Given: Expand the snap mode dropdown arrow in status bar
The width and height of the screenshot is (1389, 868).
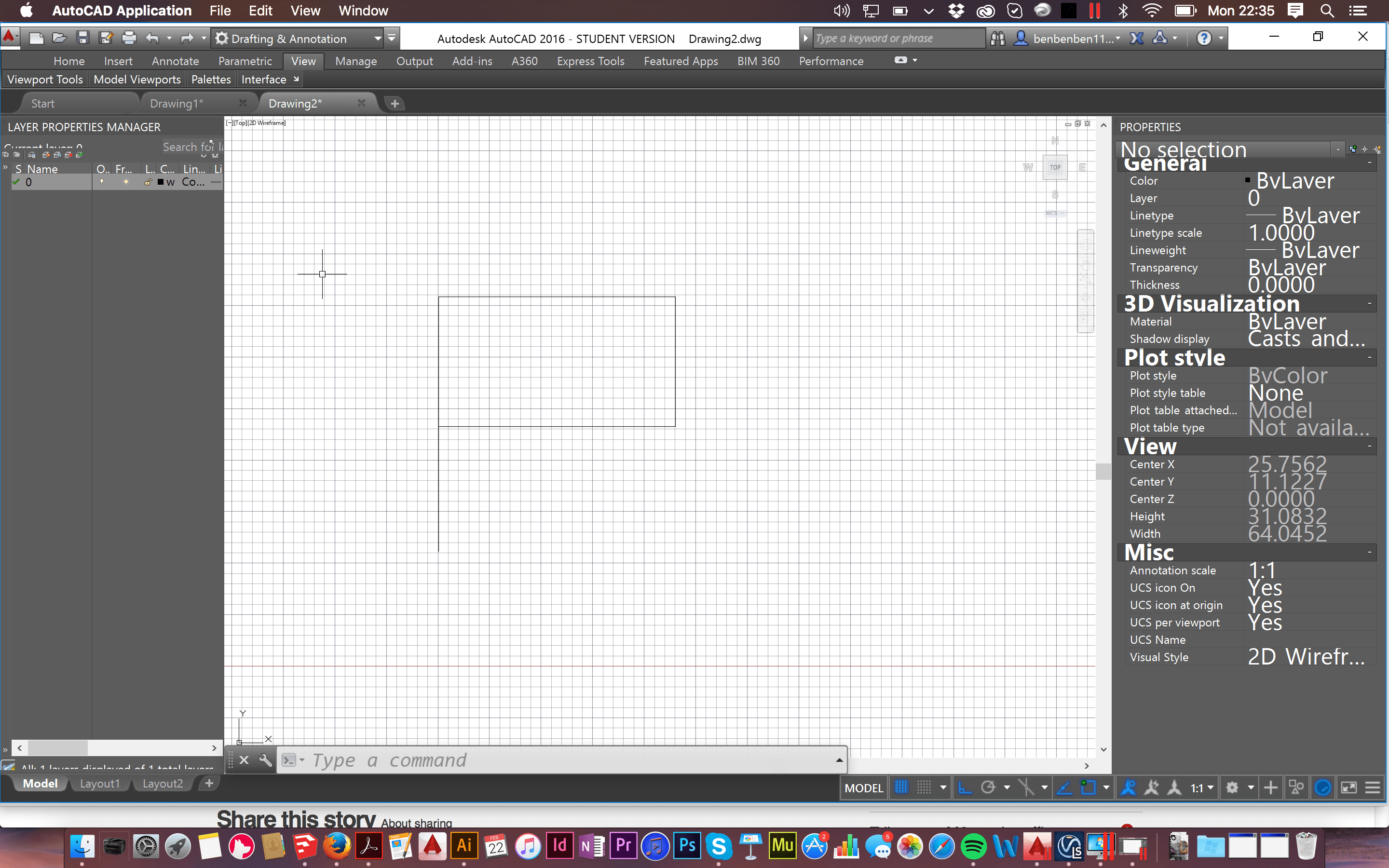Looking at the screenshot, I should click(943, 787).
